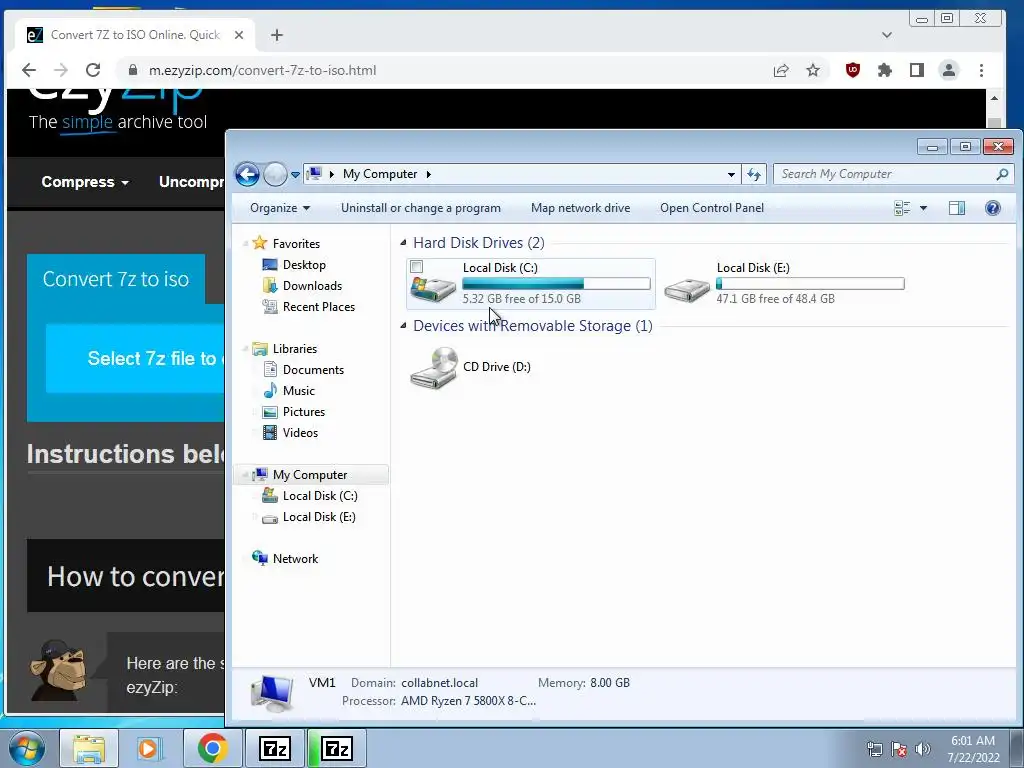The image size is (1024, 768).
Task: Toggle the preview pane icon
Action: [957, 208]
